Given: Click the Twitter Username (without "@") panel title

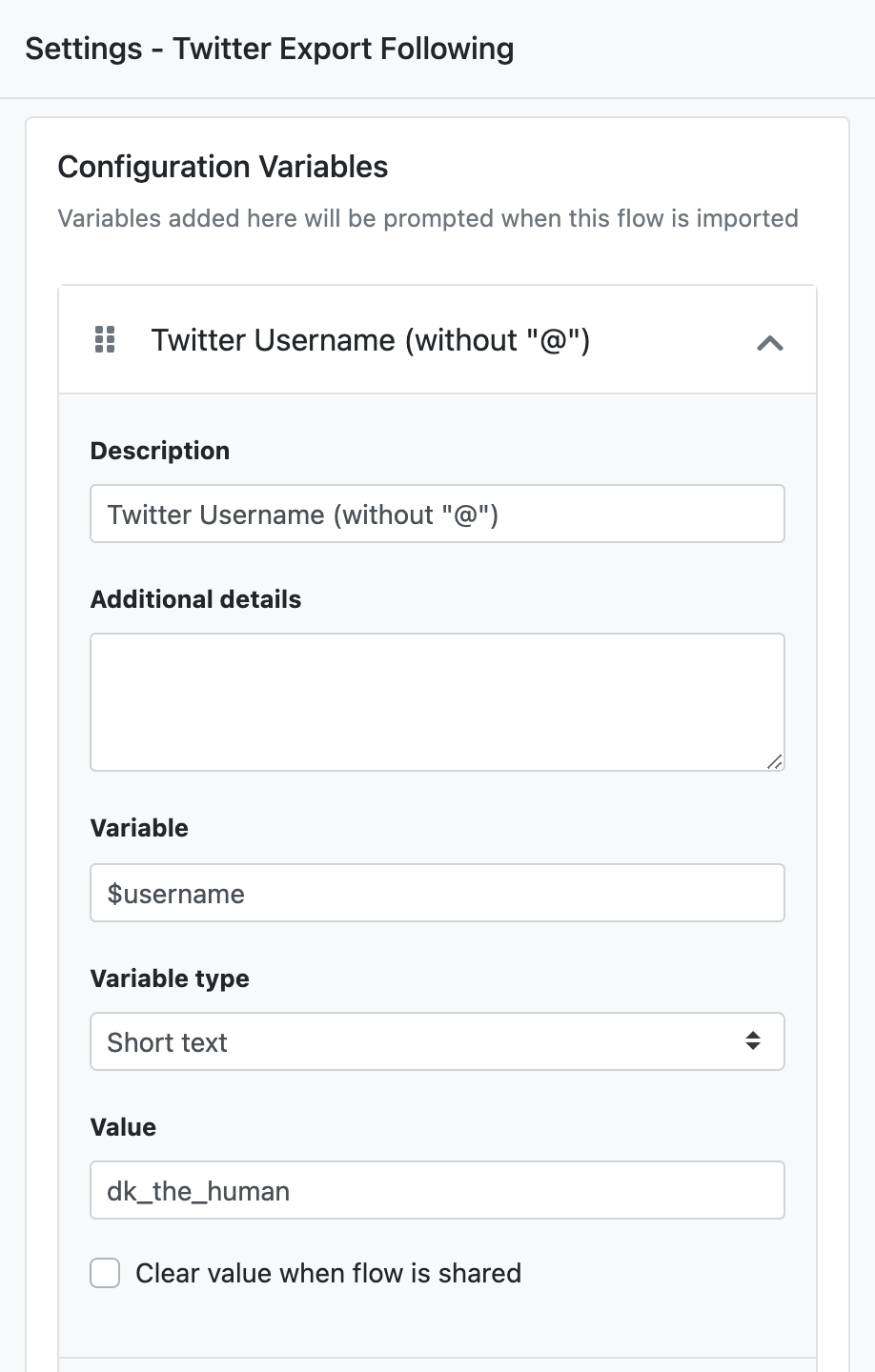Looking at the screenshot, I should coord(371,340).
